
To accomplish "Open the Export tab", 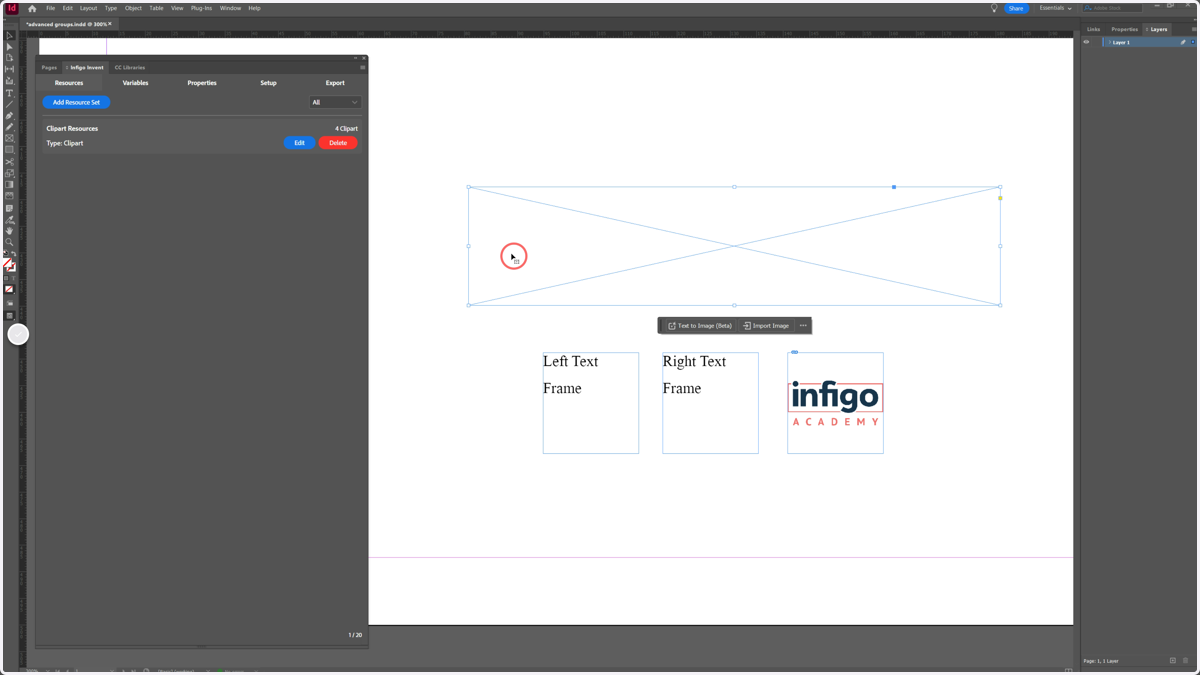I will 335,83.
